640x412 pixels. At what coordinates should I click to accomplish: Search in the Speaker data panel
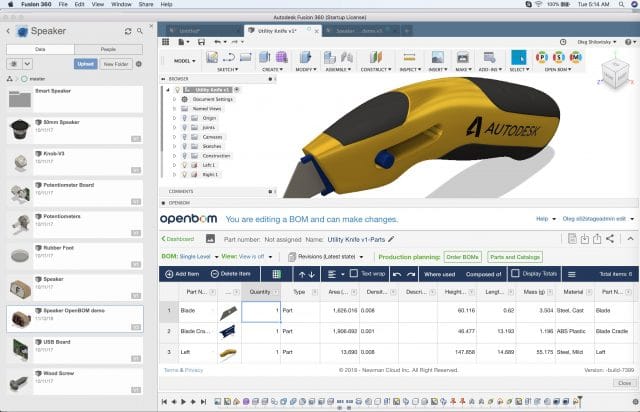[140, 31]
